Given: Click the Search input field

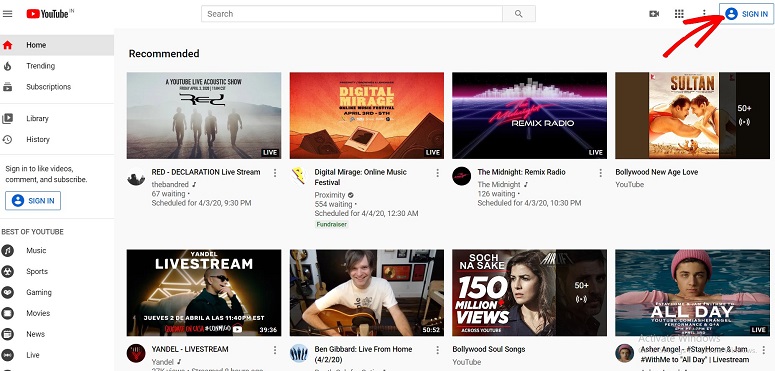Looking at the screenshot, I should pyautogui.click(x=352, y=14).
